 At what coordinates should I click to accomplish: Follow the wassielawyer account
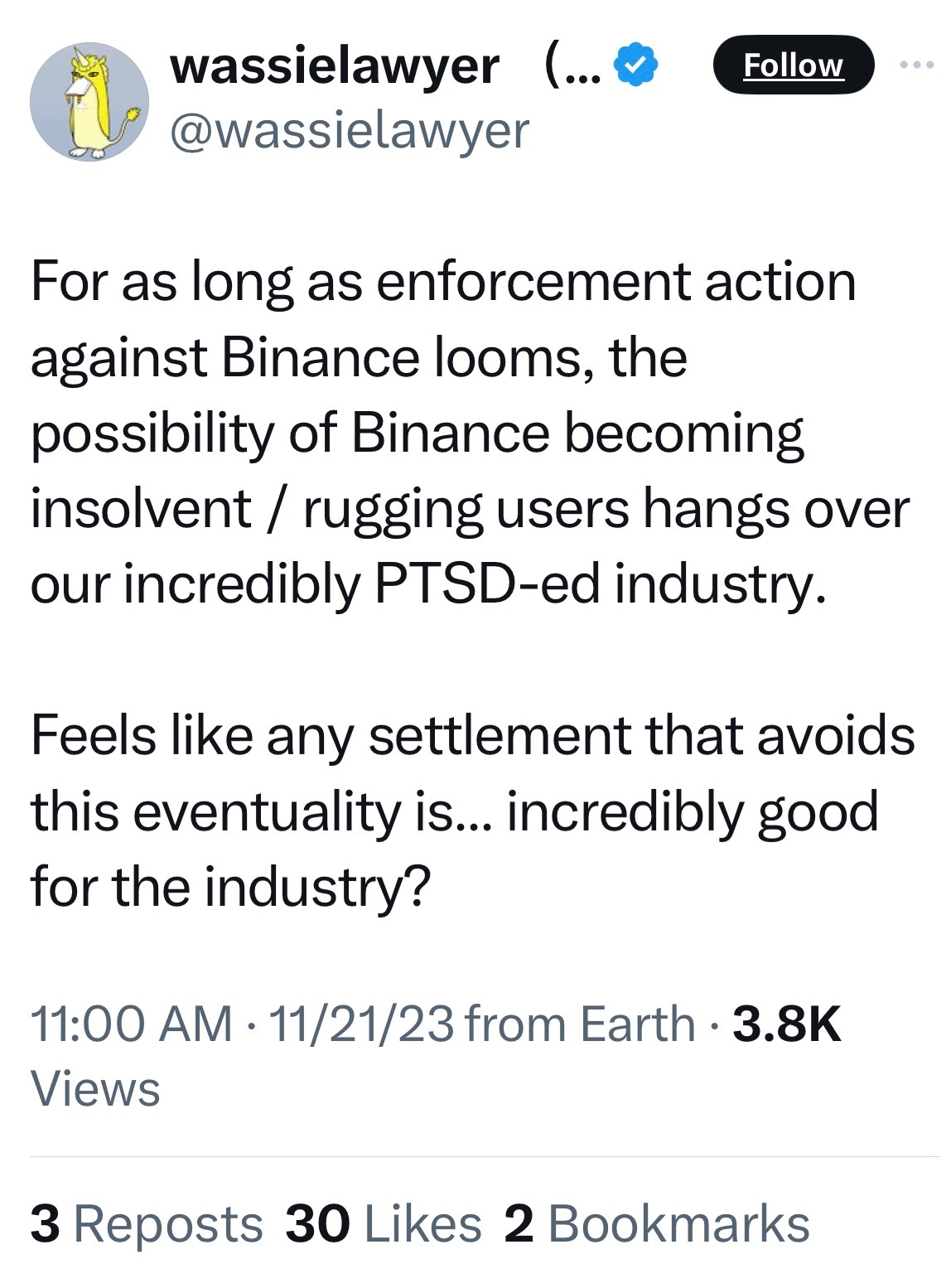click(x=793, y=65)
